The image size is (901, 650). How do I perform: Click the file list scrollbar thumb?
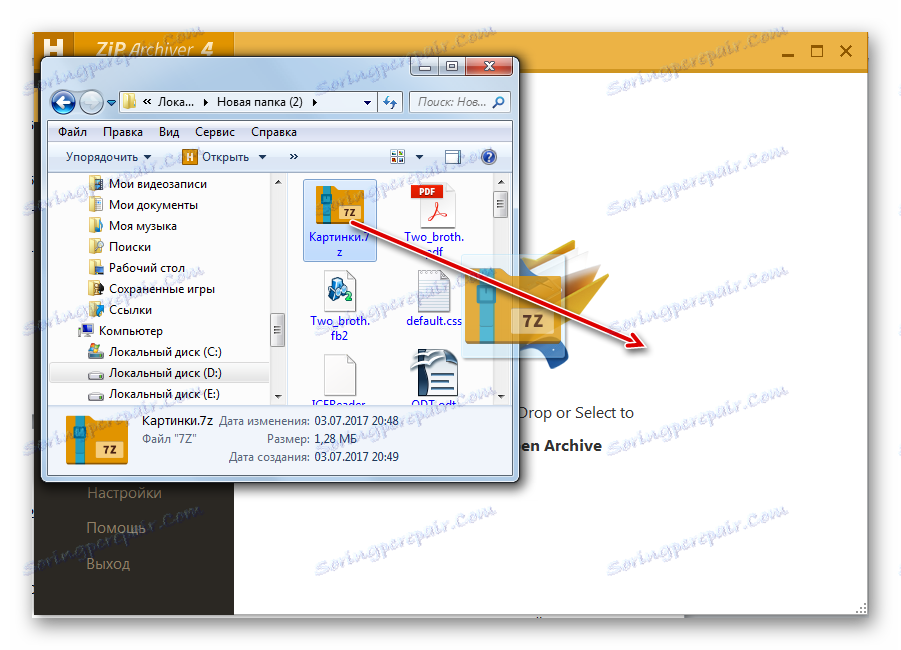click(x=500, y=203)
